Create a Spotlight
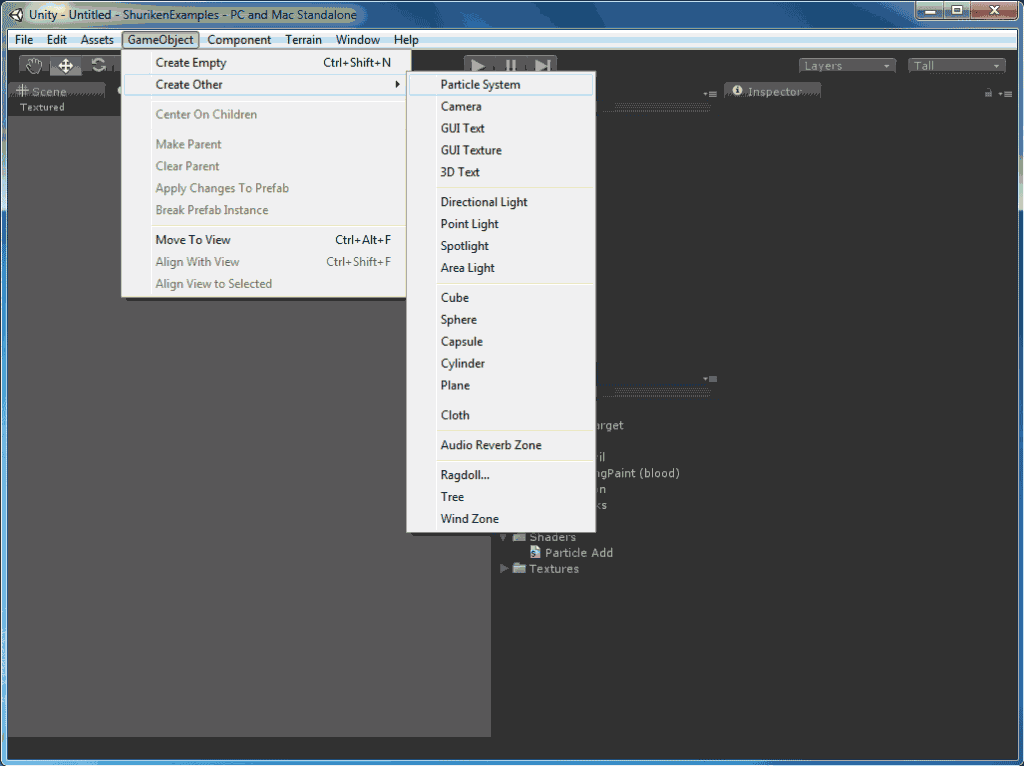The height and width of the screenshot is (766, 1024). pyautogui.click(x=501, y=246)
